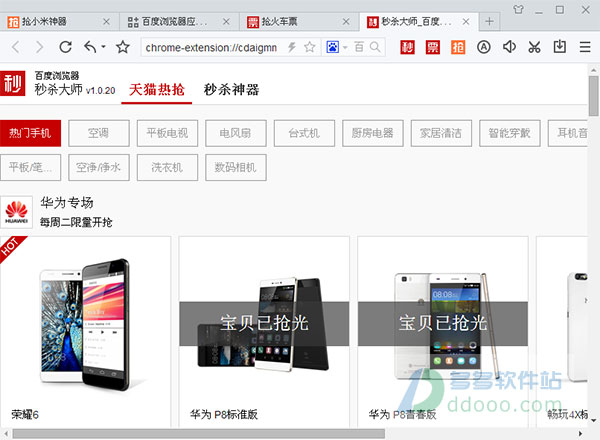
Task: Select the 热门手机 category button
Action: click(x=30, y=133)
